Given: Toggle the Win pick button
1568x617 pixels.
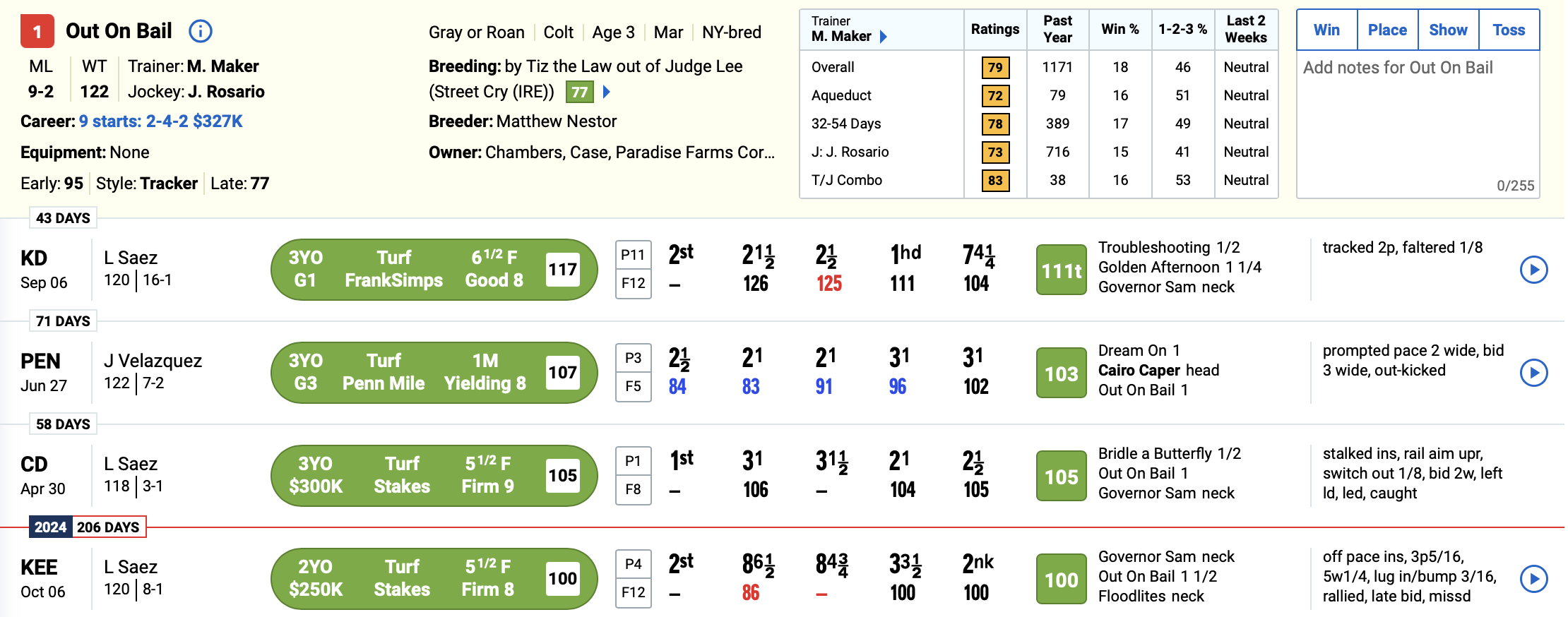Looking at the screenshot, I should 1326,30.
